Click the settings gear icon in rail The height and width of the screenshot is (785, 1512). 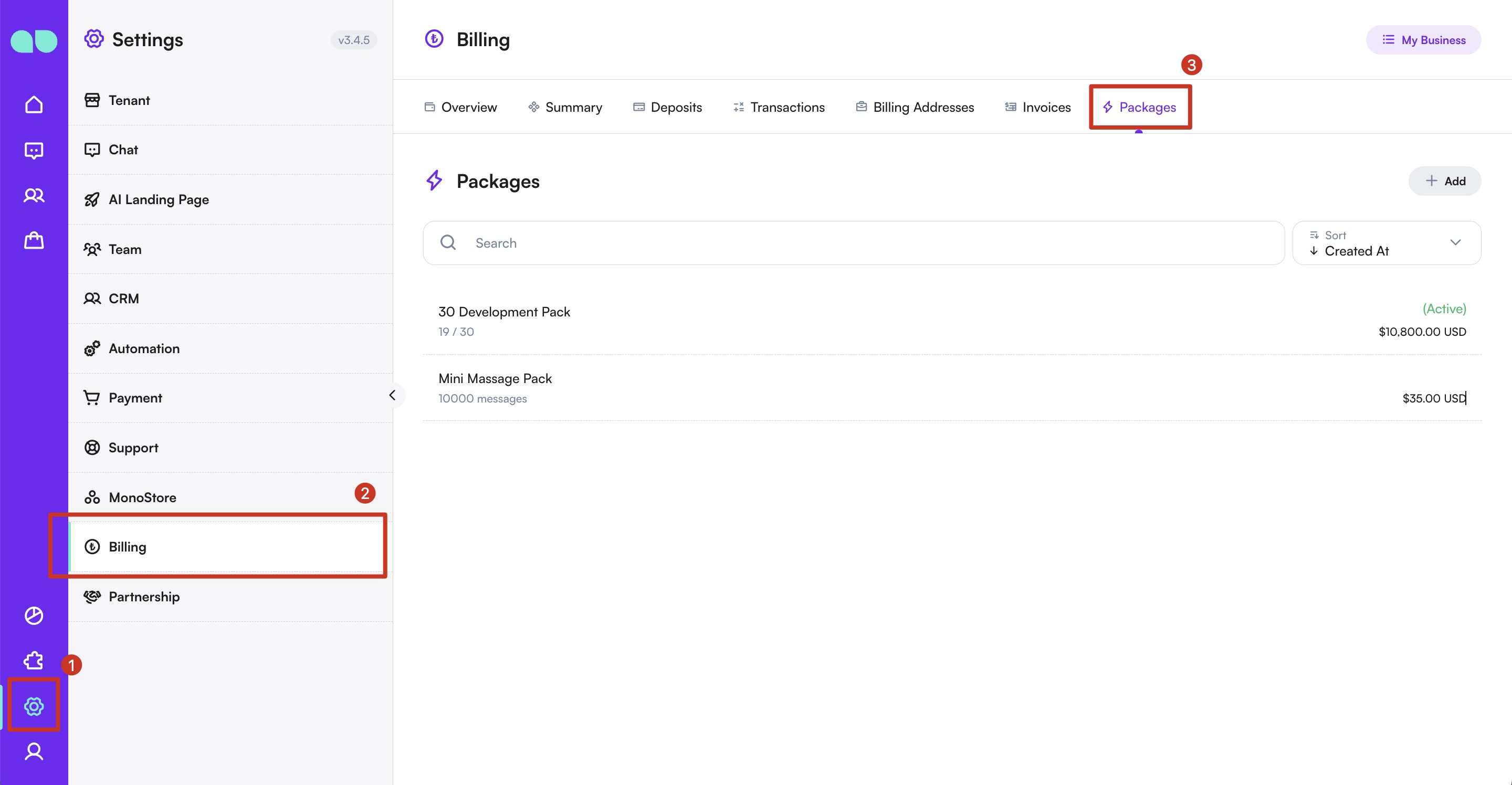[x=34, y=706]
